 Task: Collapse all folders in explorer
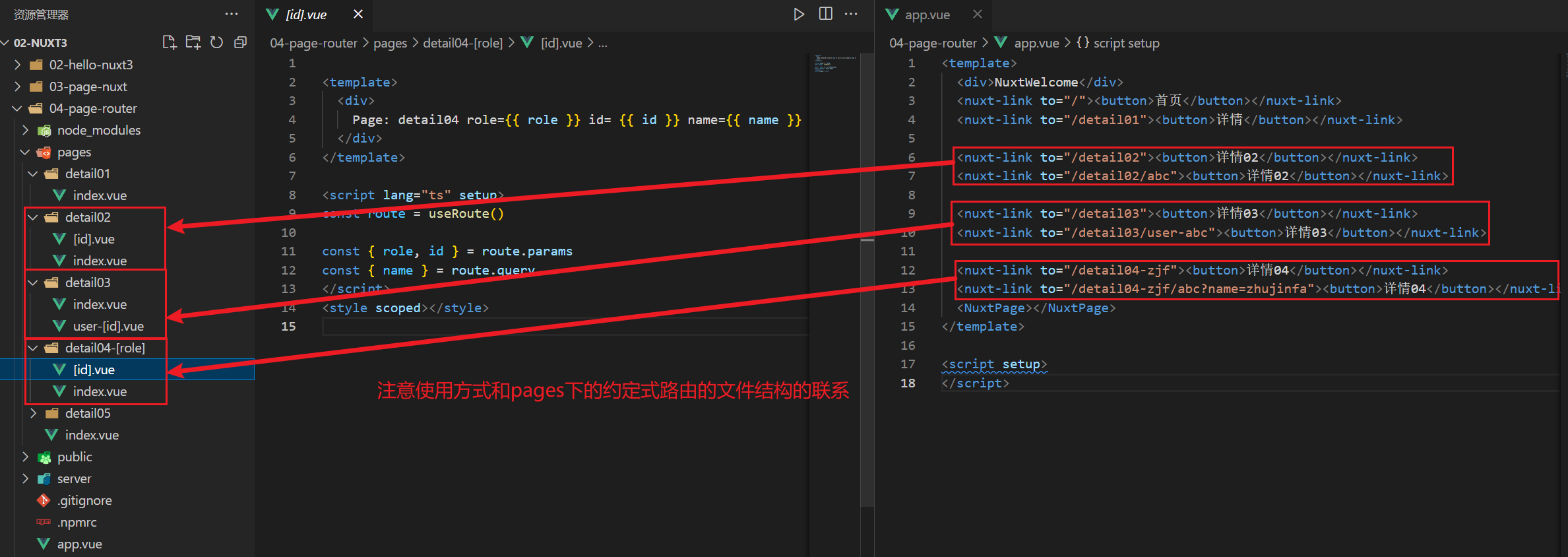click(x=240, y=43)
